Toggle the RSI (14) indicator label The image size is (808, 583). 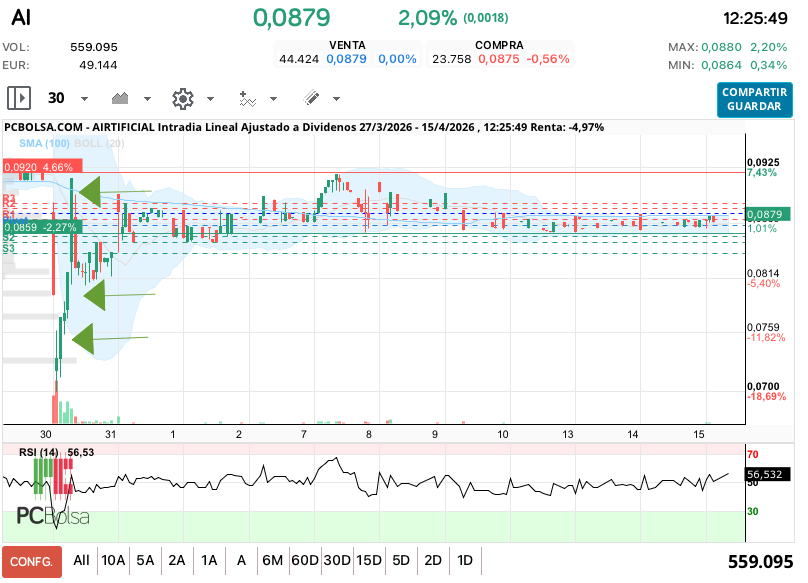[x=39, y=453]
